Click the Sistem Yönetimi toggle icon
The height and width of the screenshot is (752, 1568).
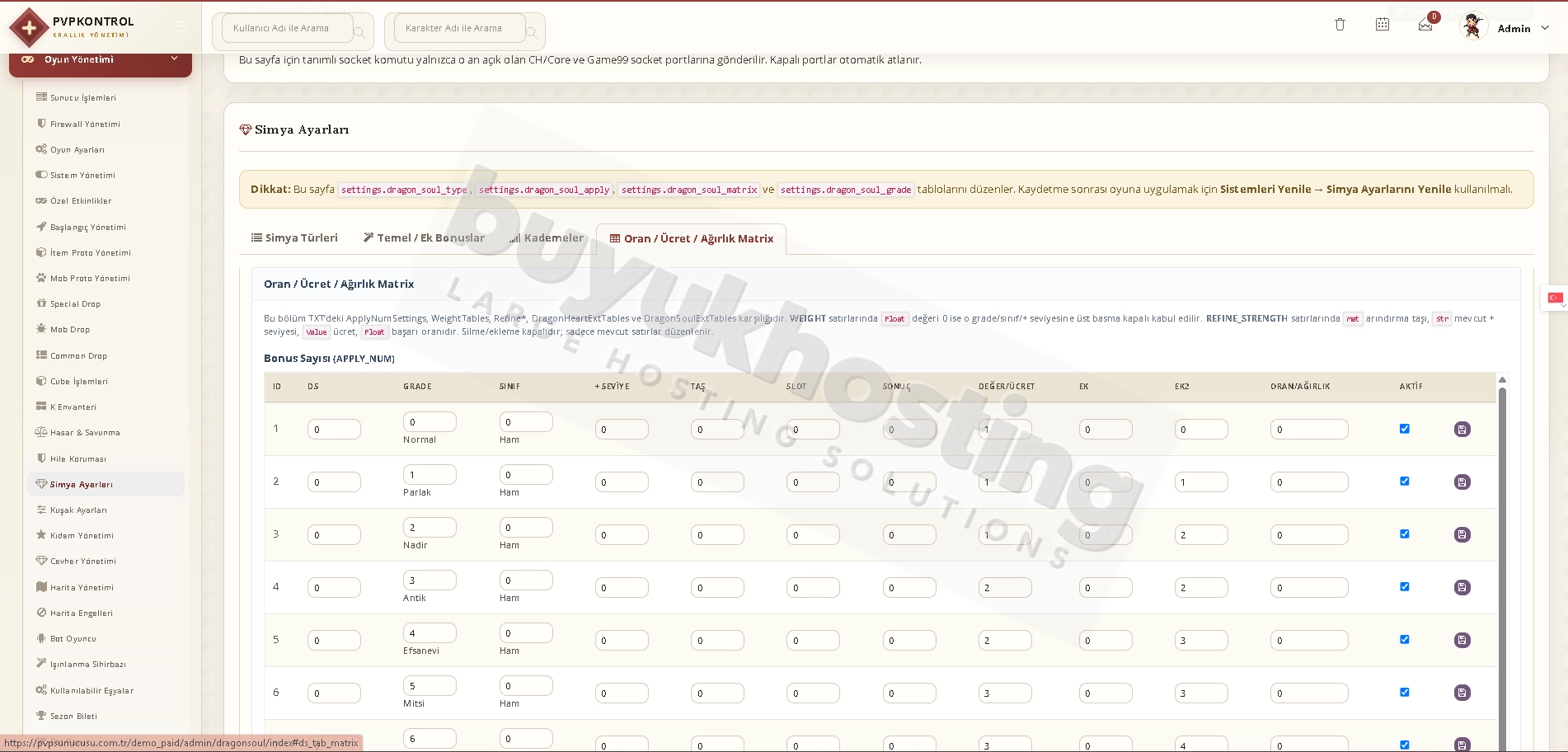pyautogui.click(x=41, y=175)
